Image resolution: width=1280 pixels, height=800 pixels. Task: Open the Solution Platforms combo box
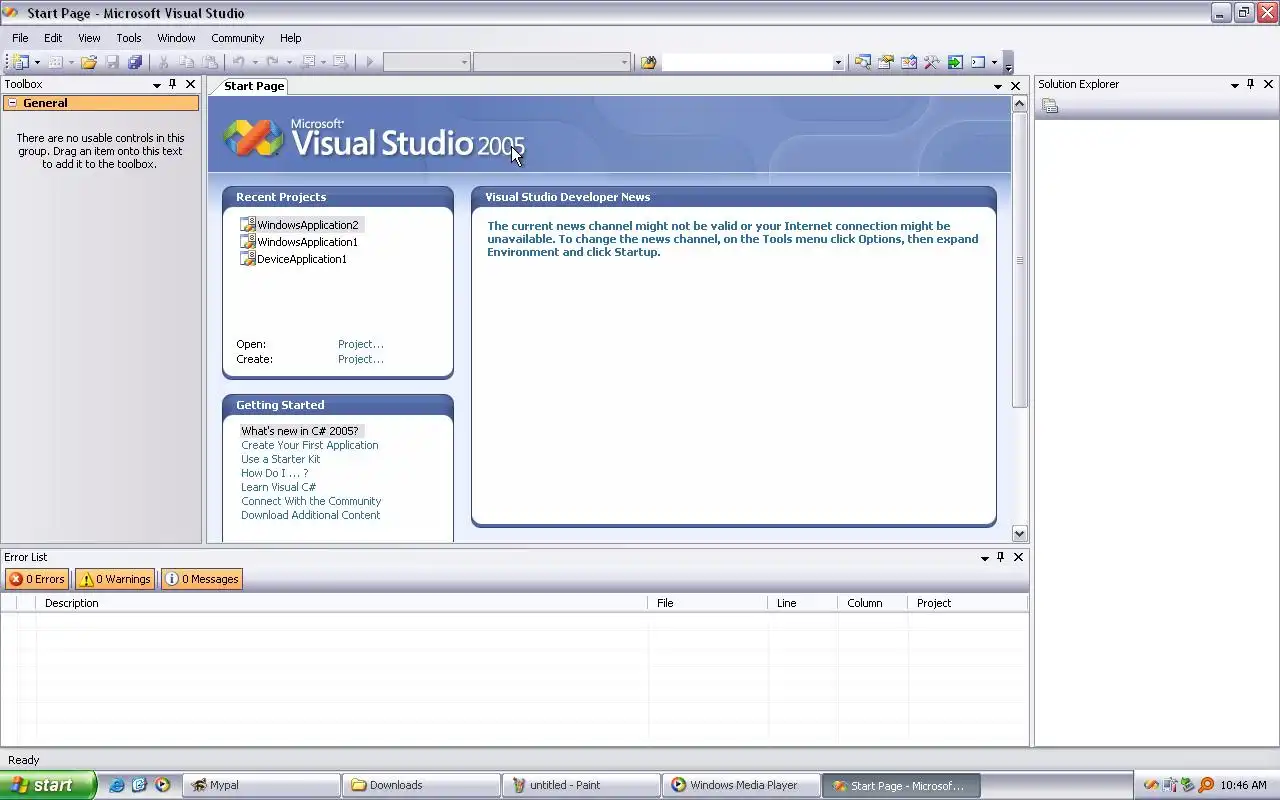click(551, 62)
